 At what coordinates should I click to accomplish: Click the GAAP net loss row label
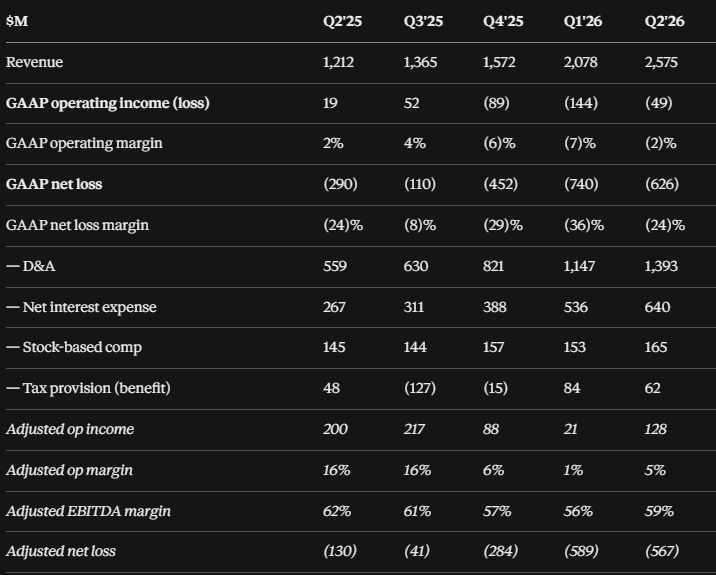click(x=54, y=184)
